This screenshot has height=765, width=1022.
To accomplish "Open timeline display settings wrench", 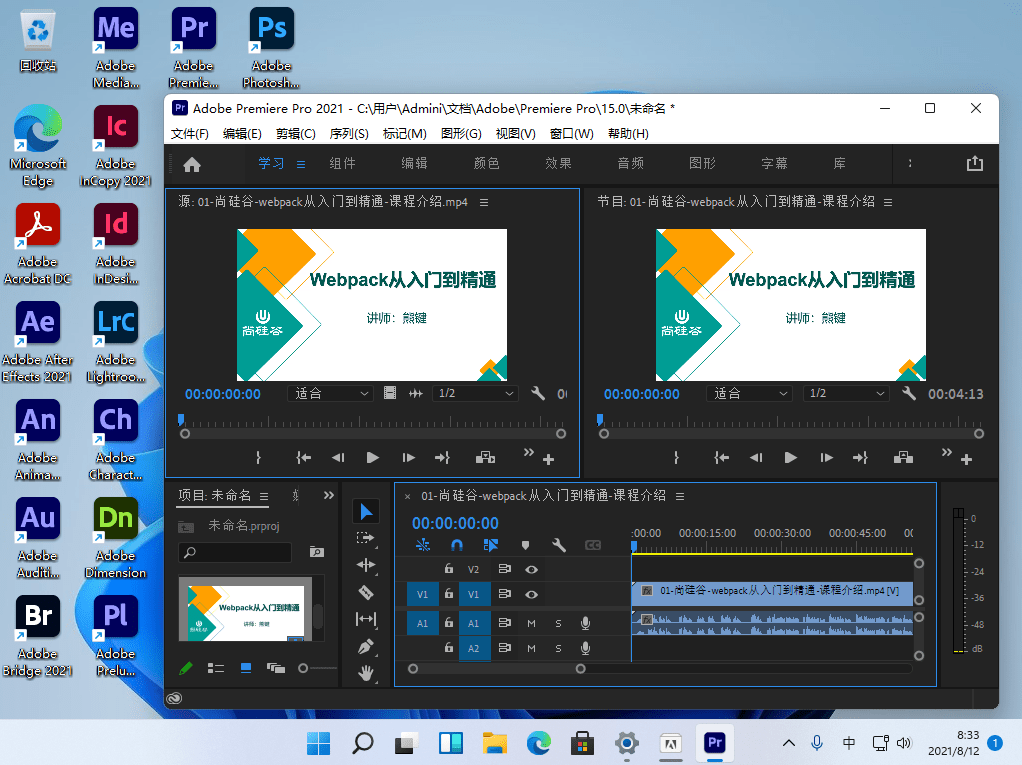I will 559,545.
